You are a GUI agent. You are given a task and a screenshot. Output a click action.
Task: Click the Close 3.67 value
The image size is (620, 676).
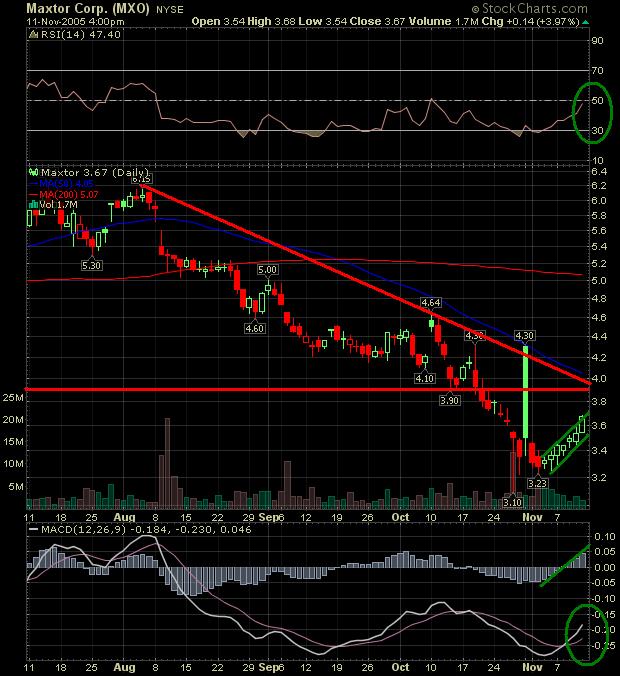(x=378, y=21)
